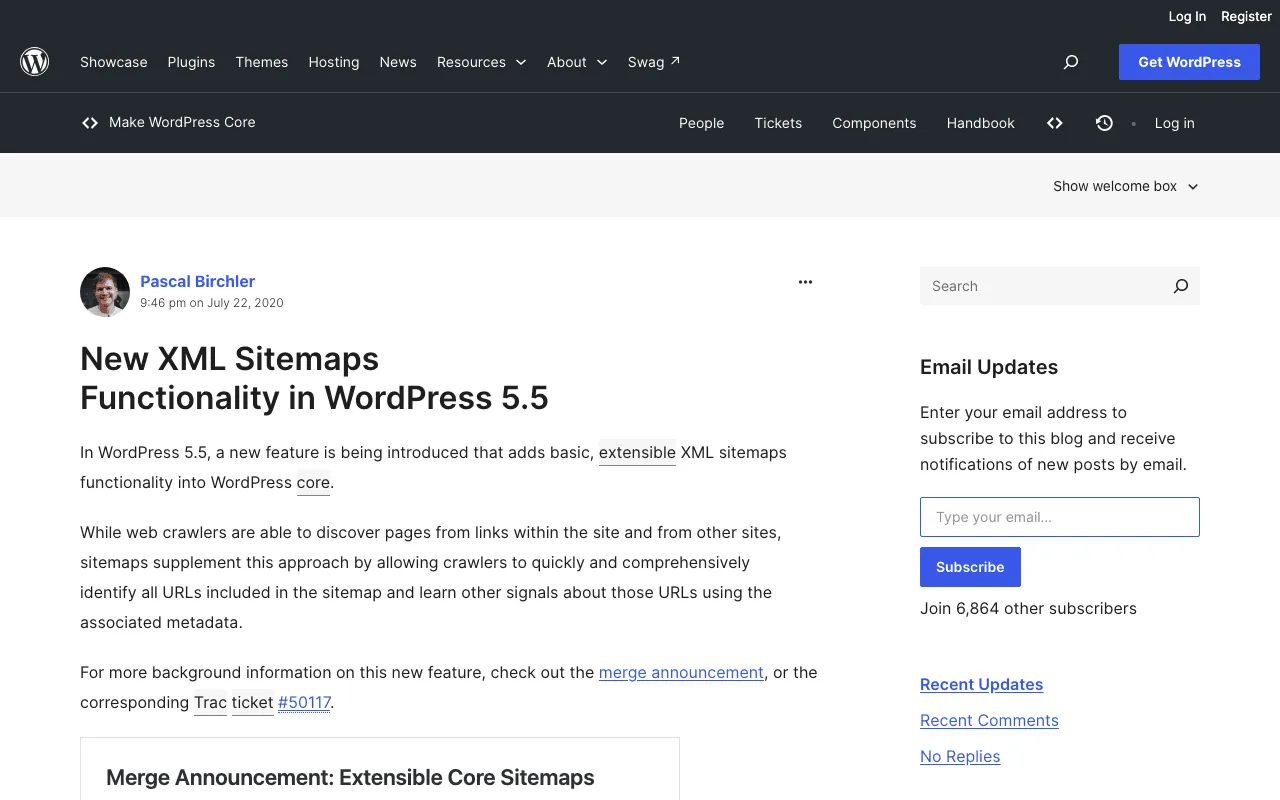The width and height of the screenshot is (1280, 800).
Task: Follow the merge announcement link
Action: coord(681,672)
